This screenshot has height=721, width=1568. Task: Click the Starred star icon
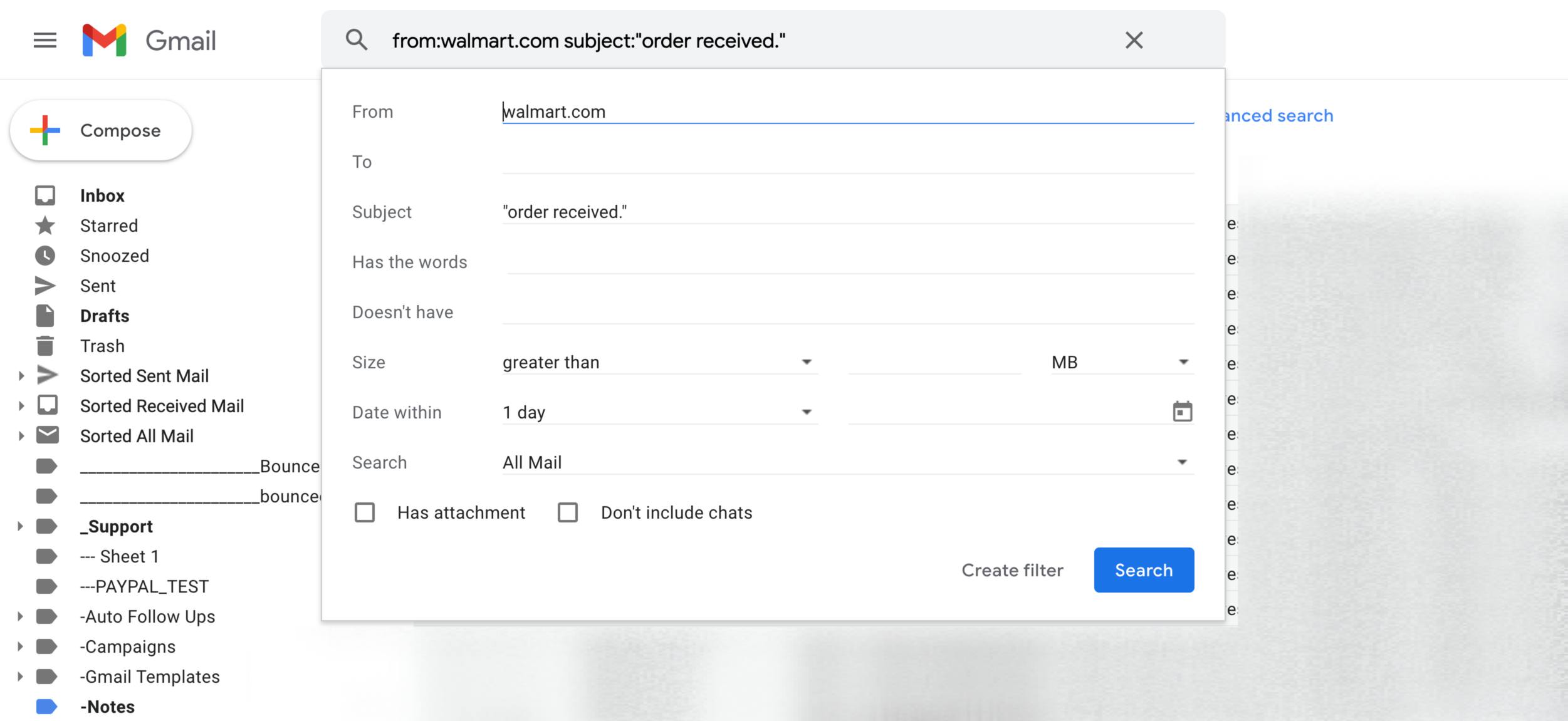45,226
